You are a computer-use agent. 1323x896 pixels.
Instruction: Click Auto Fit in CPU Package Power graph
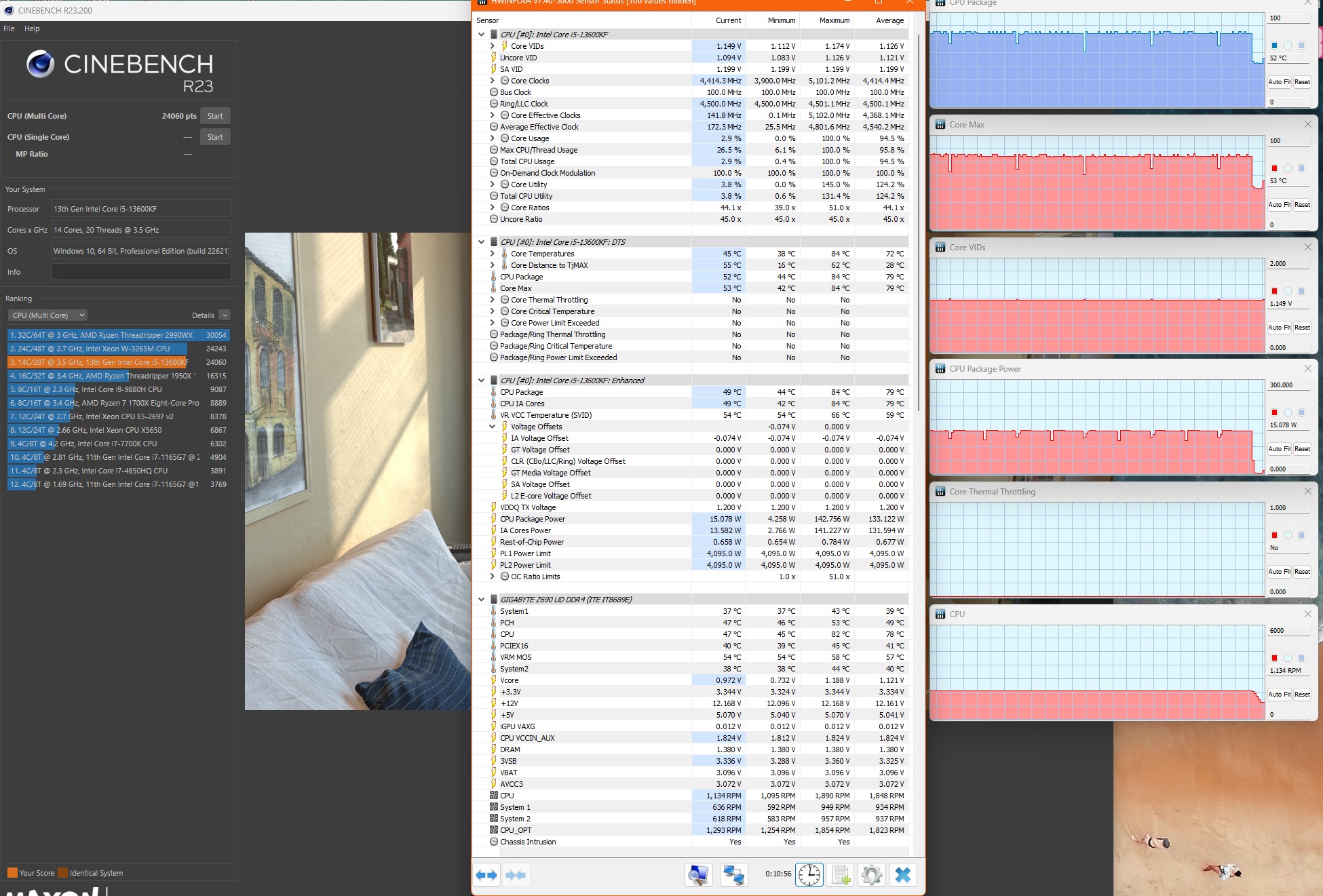(1279, 449)
